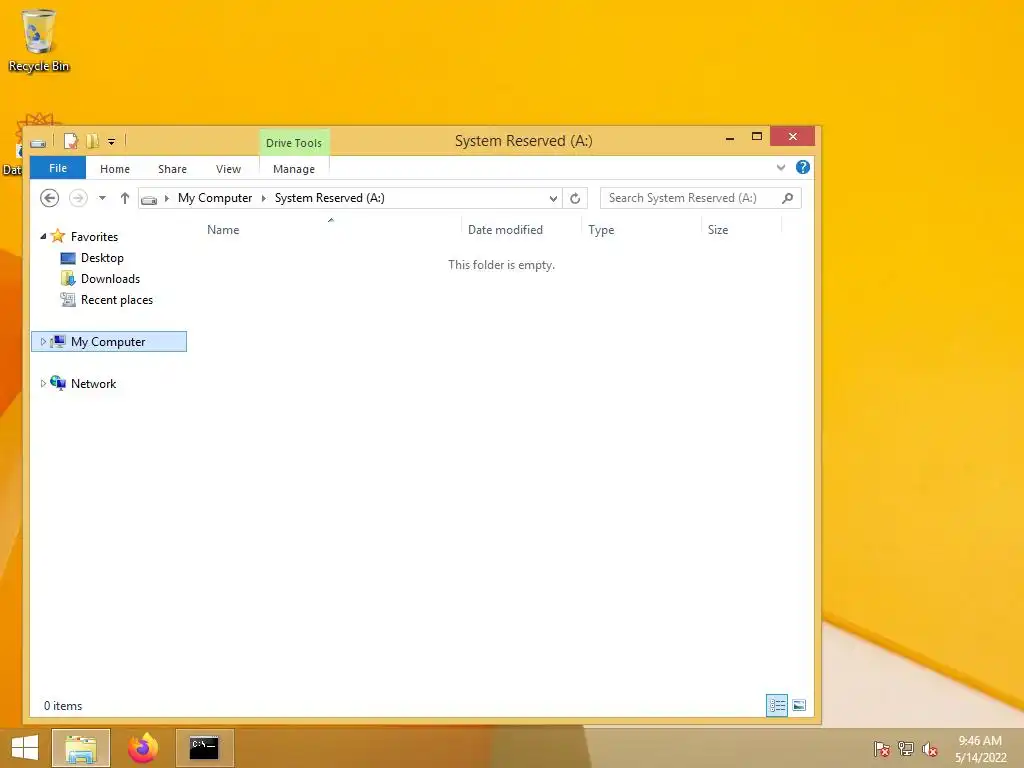The height and width of the screenshot is (768, 1024).
Task: Select My Computer in the navigation pane
Action: pos(108,342)
